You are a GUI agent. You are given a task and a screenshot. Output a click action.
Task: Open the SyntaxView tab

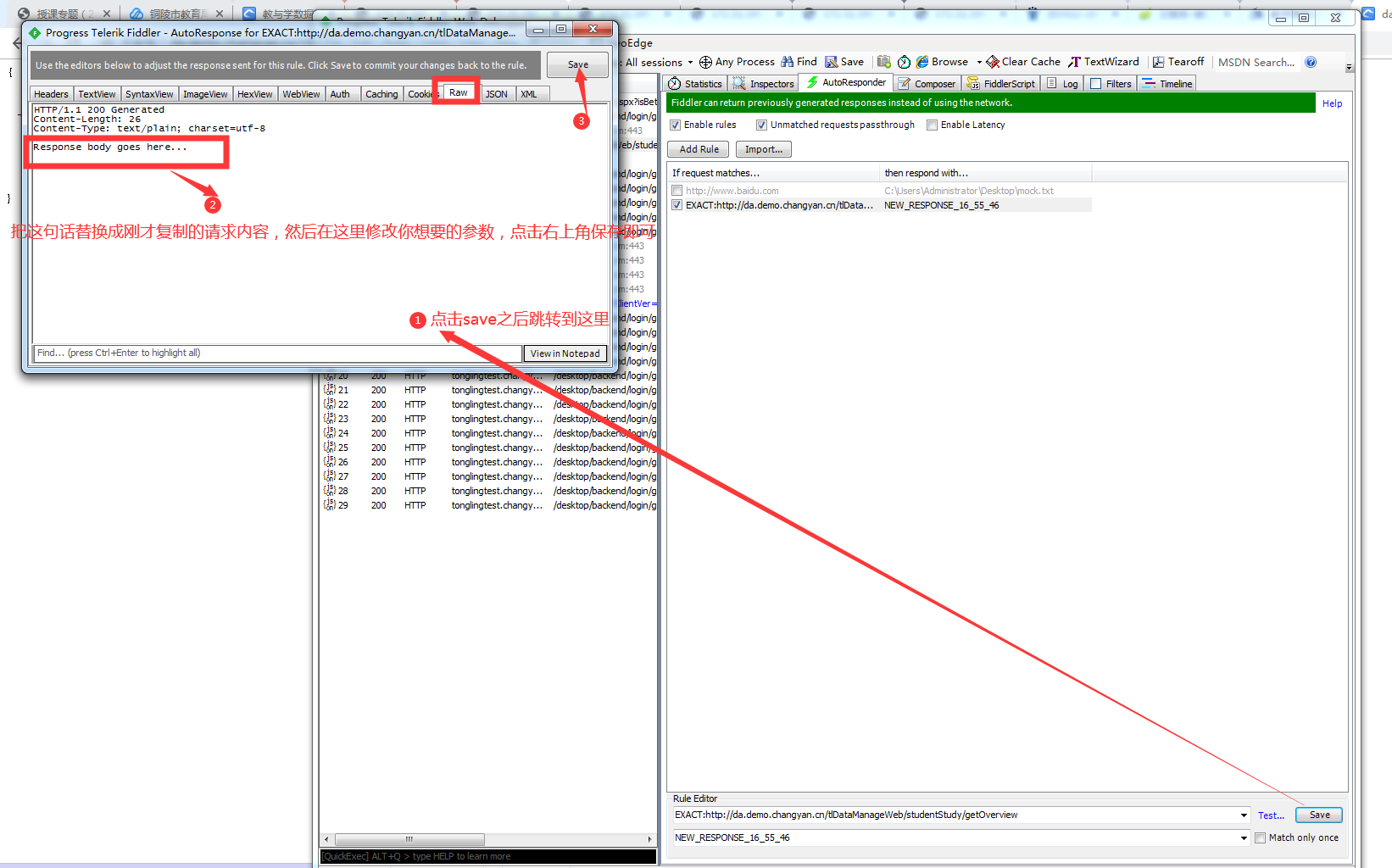coord(149,94)
